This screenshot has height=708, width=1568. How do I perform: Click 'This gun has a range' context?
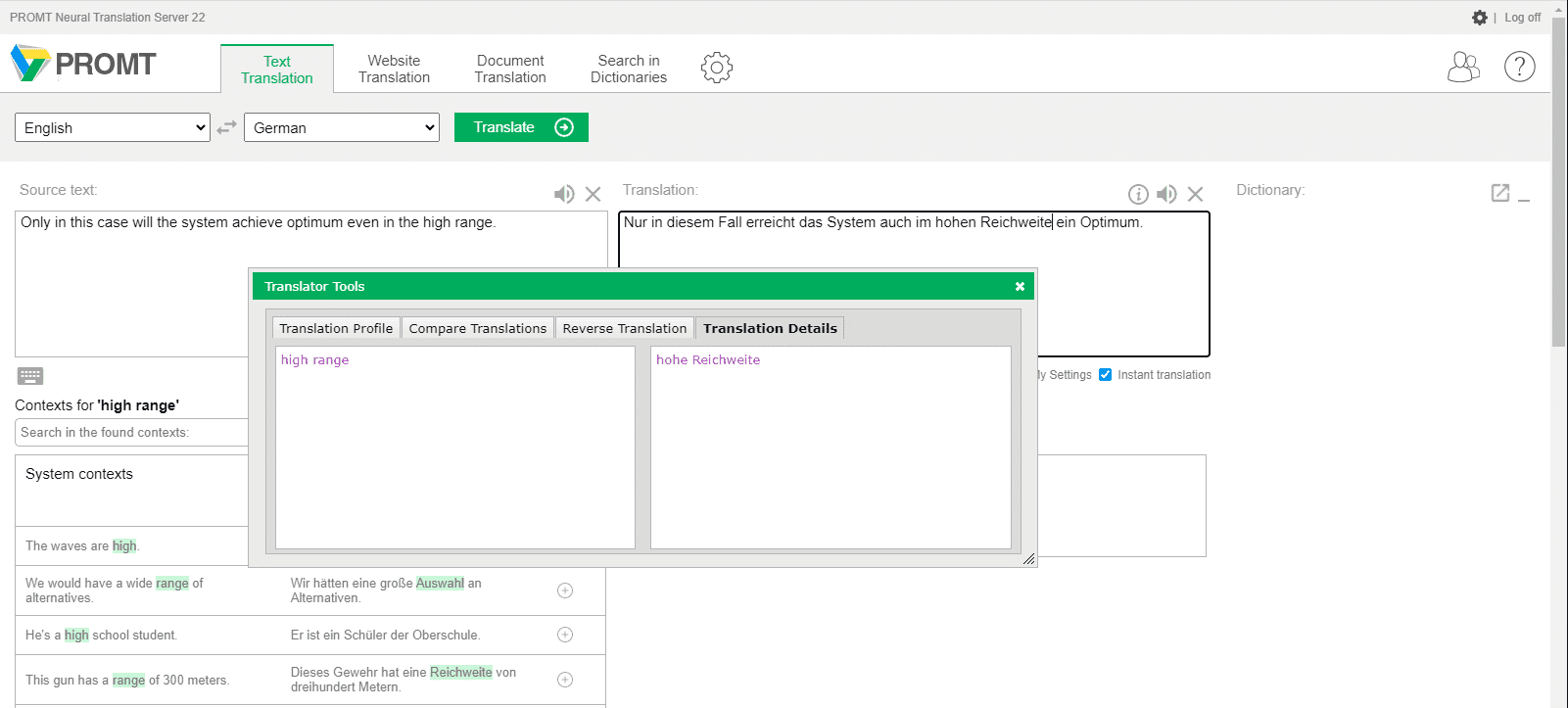point(127,680)
